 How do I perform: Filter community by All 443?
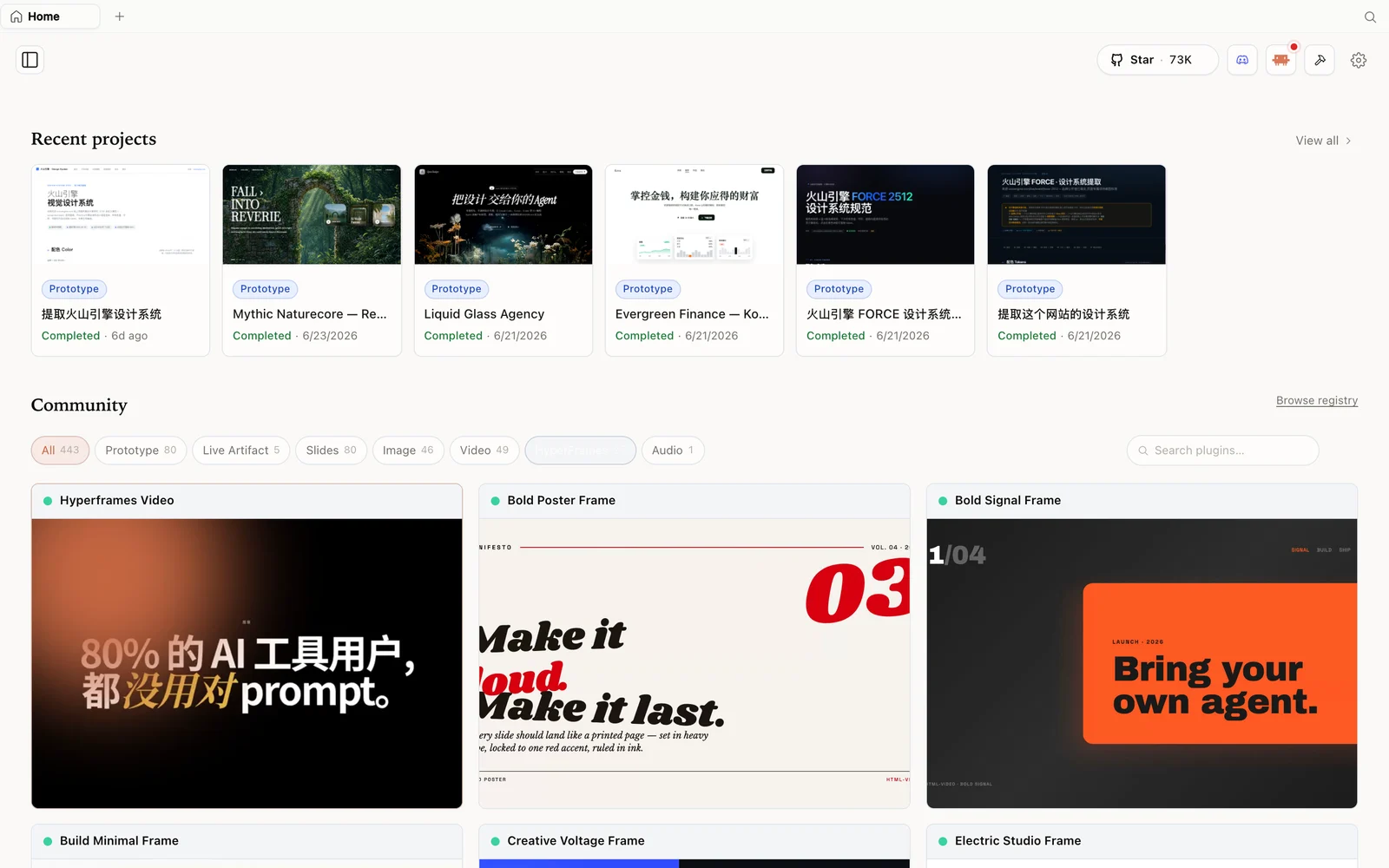pyautogui.click(x=60, y=450)
